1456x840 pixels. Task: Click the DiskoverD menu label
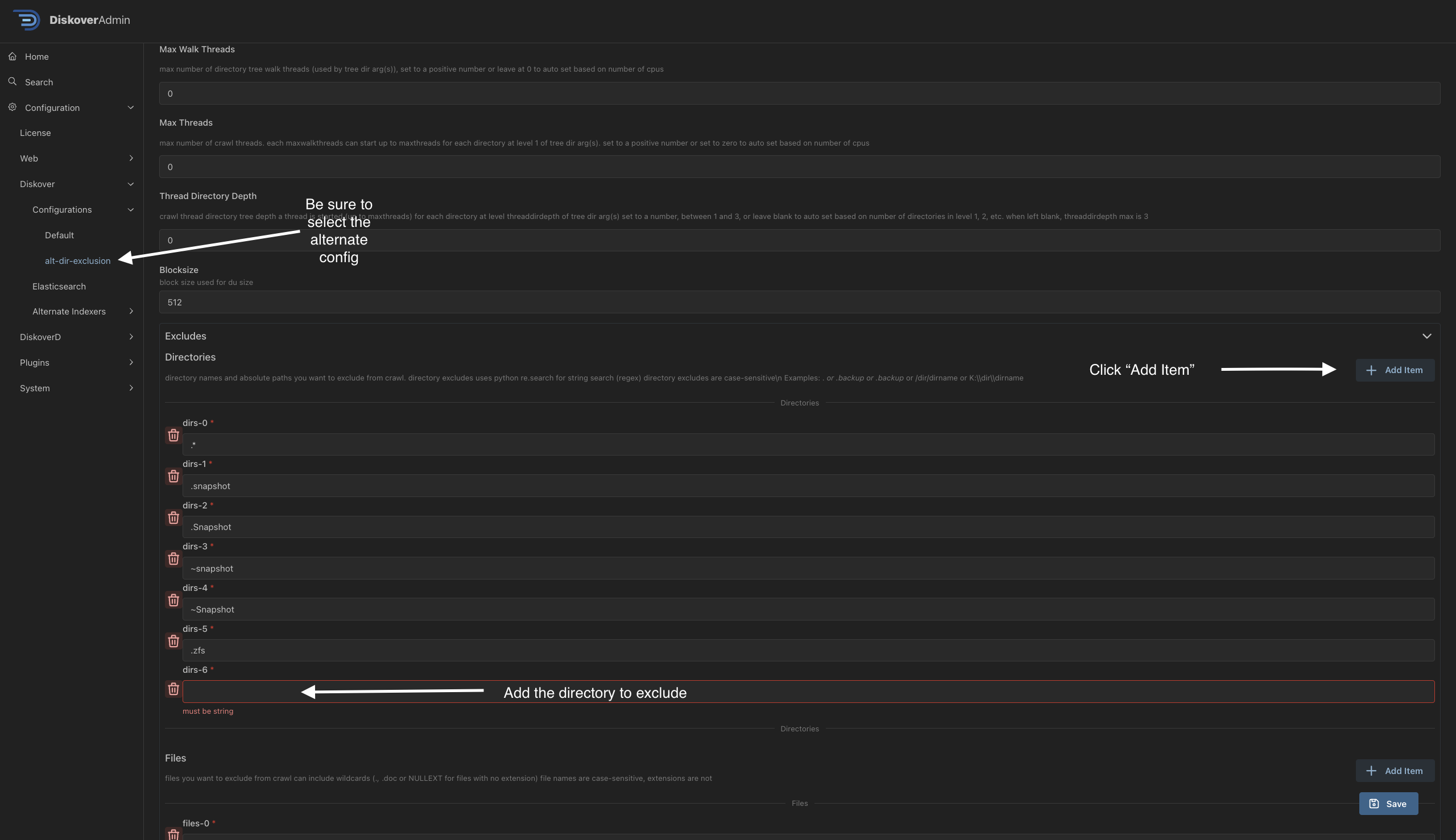[x=40, y=337]
